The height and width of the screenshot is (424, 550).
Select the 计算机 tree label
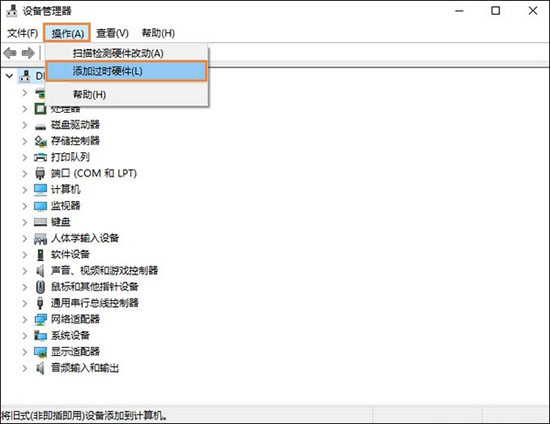point(66,189)
